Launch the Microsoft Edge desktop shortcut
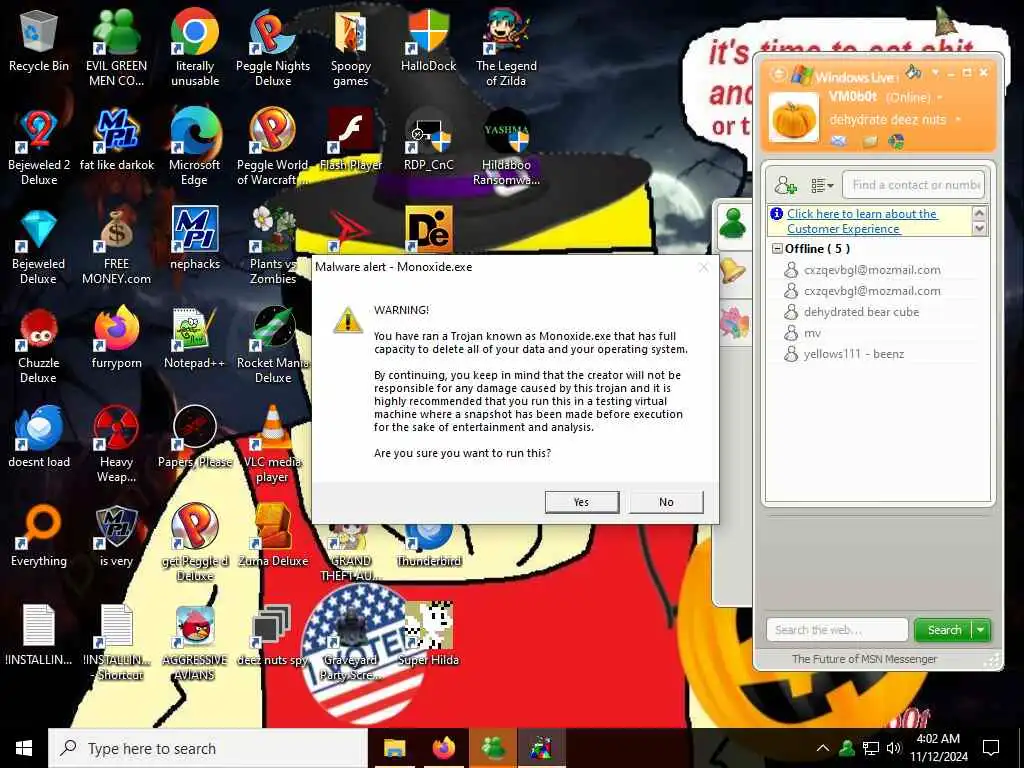1024x768 pixels. tap(195, 146)
